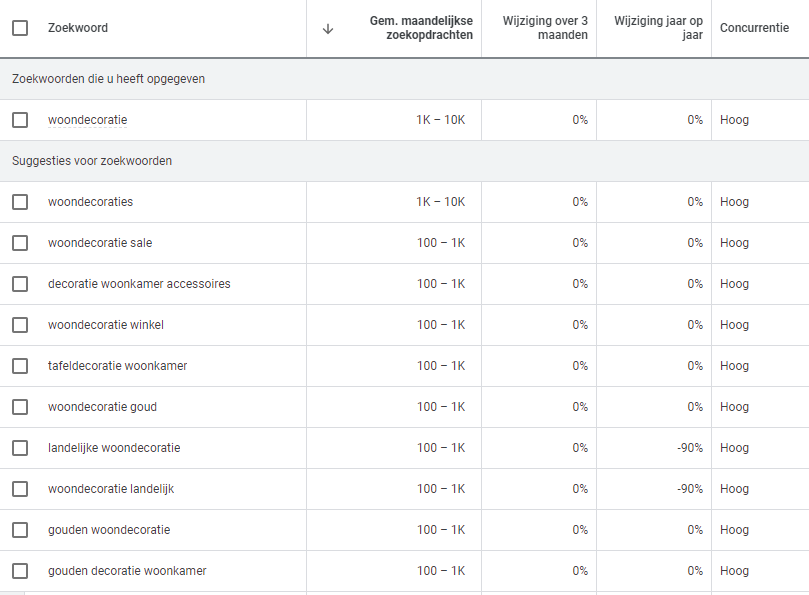
Task: Check the woondecoratie goud row
Action: [x=20, y=407]
